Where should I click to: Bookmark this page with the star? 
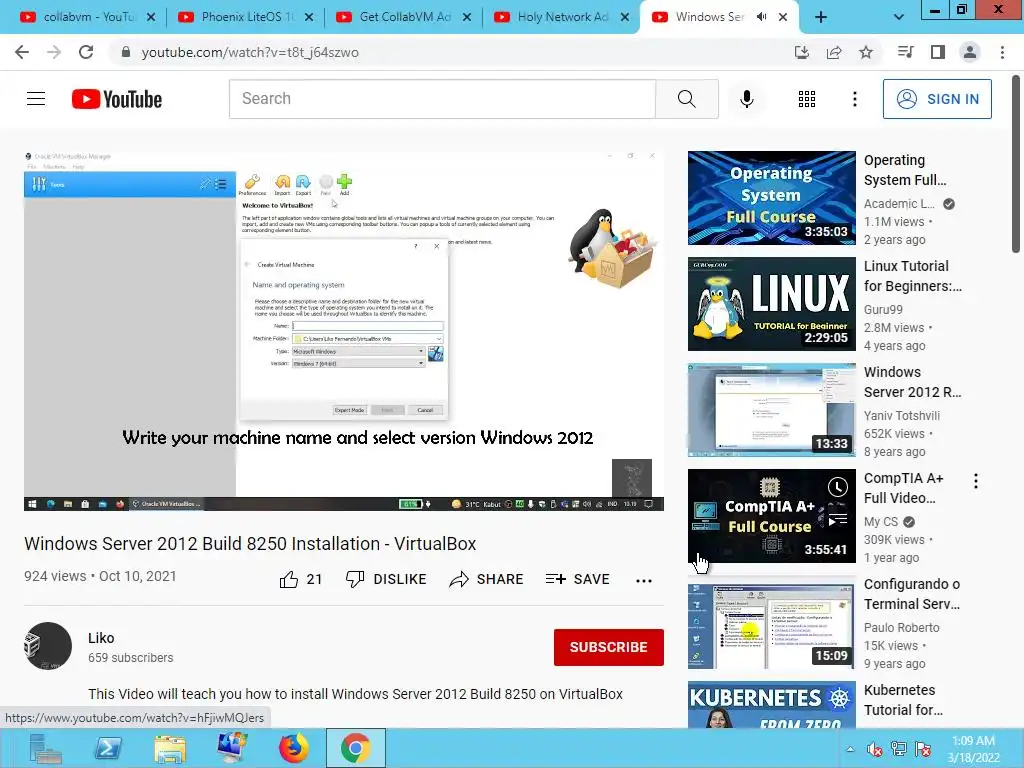click(866, 52)
